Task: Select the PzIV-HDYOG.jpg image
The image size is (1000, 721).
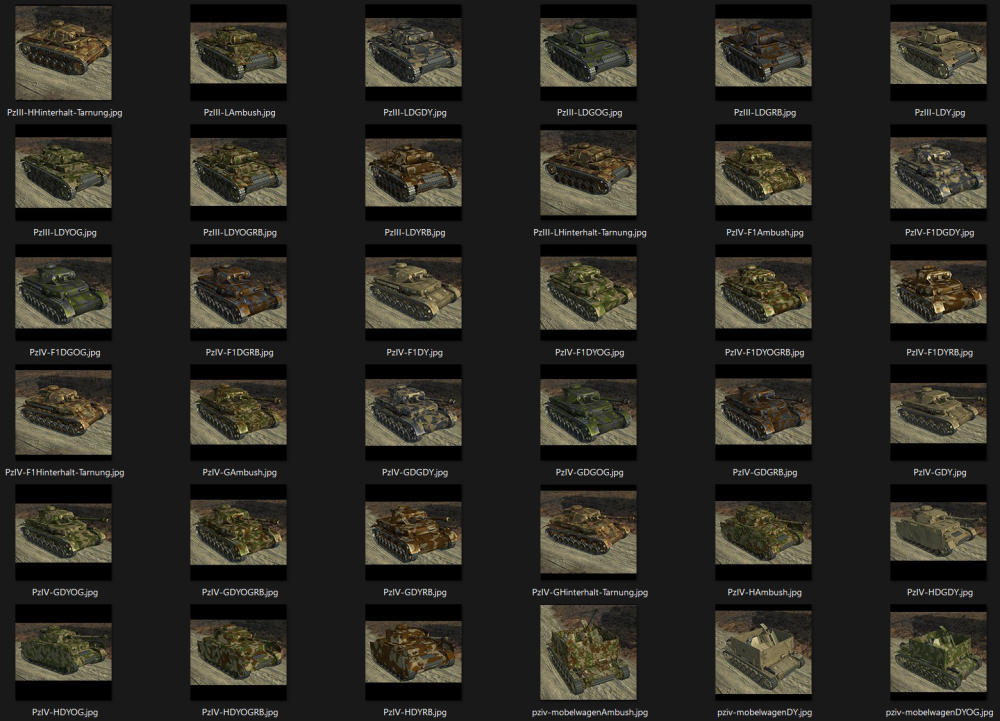Action: point(63,652)
